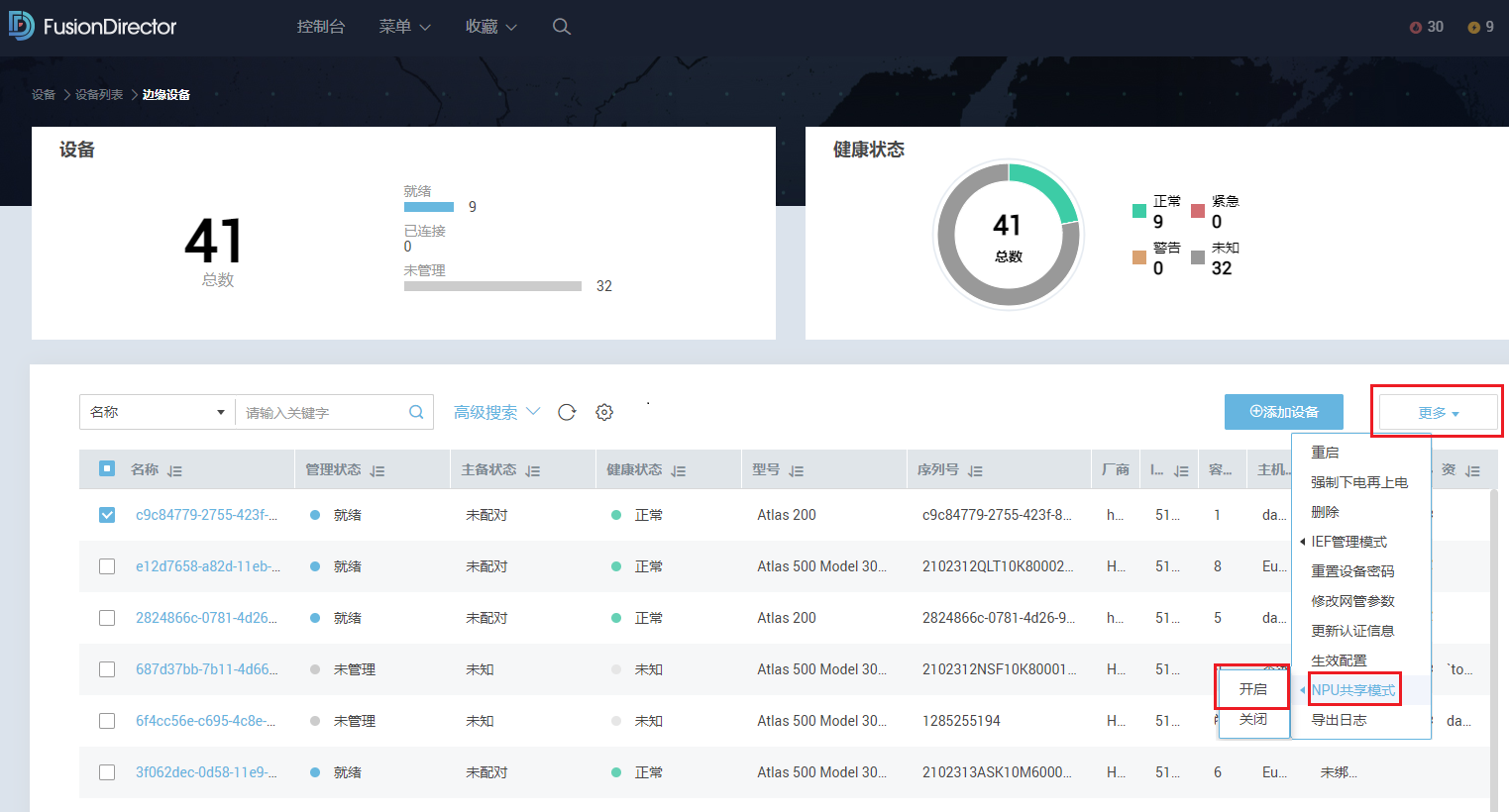
Task: Refresh the device list
Action: [567, 412]
